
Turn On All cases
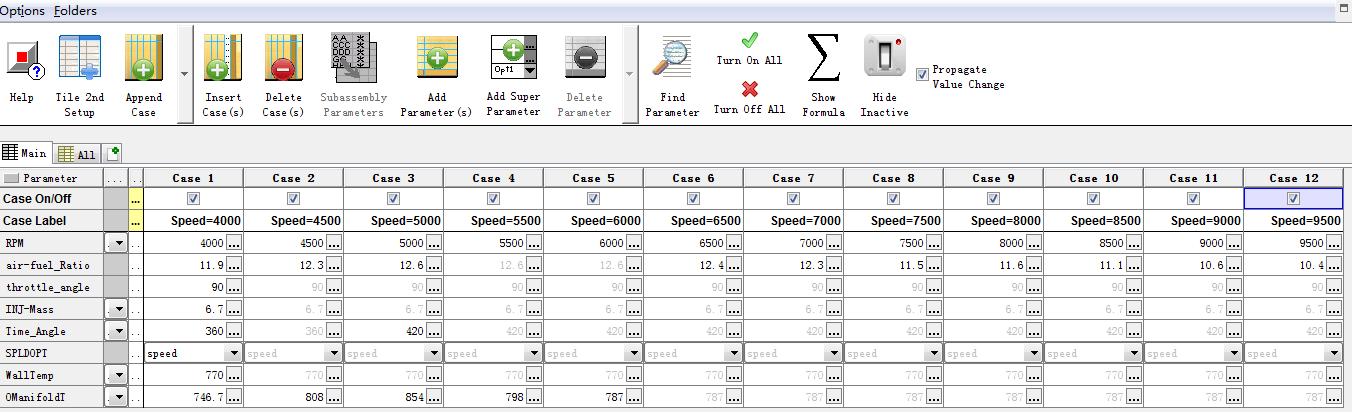point(749,48)
